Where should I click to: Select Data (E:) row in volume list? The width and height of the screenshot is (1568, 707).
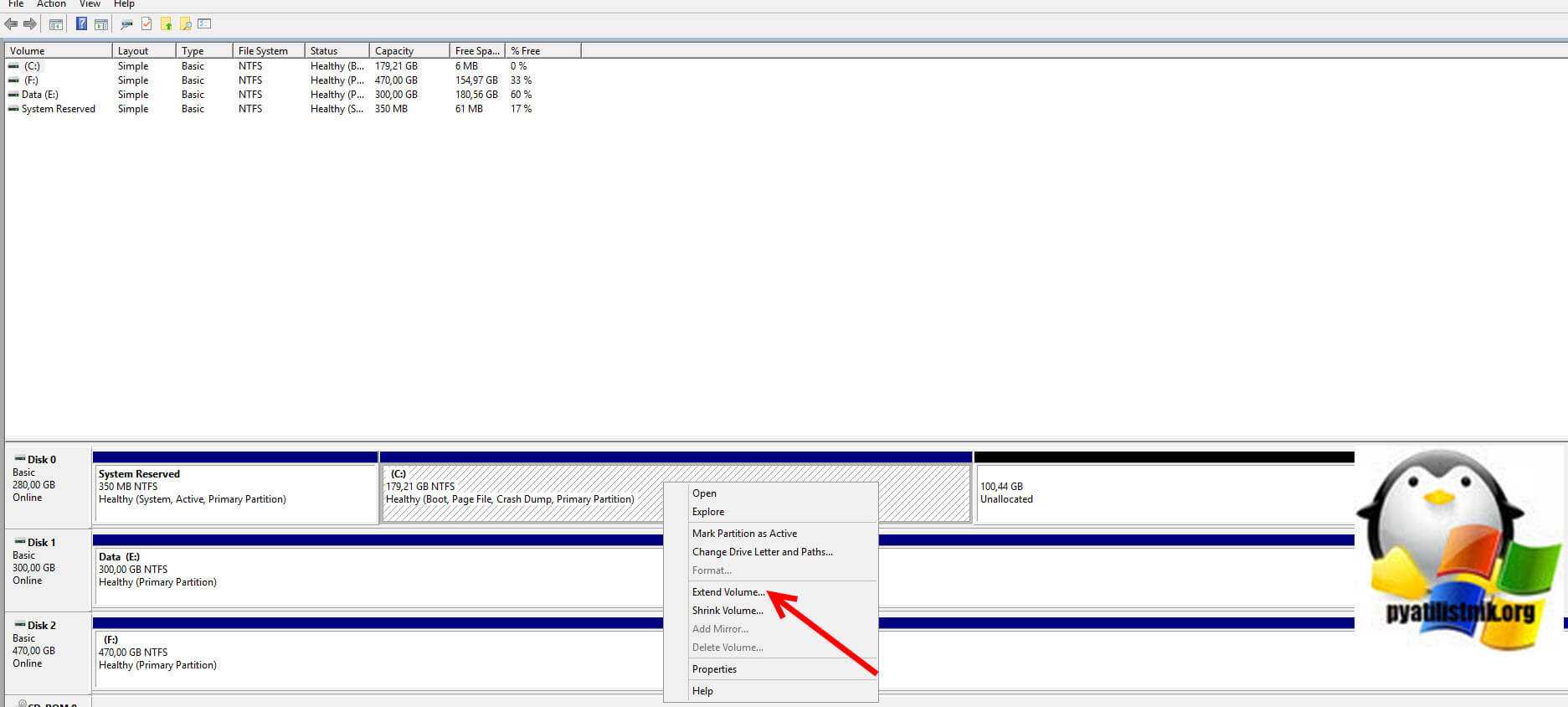coord(40,95)
